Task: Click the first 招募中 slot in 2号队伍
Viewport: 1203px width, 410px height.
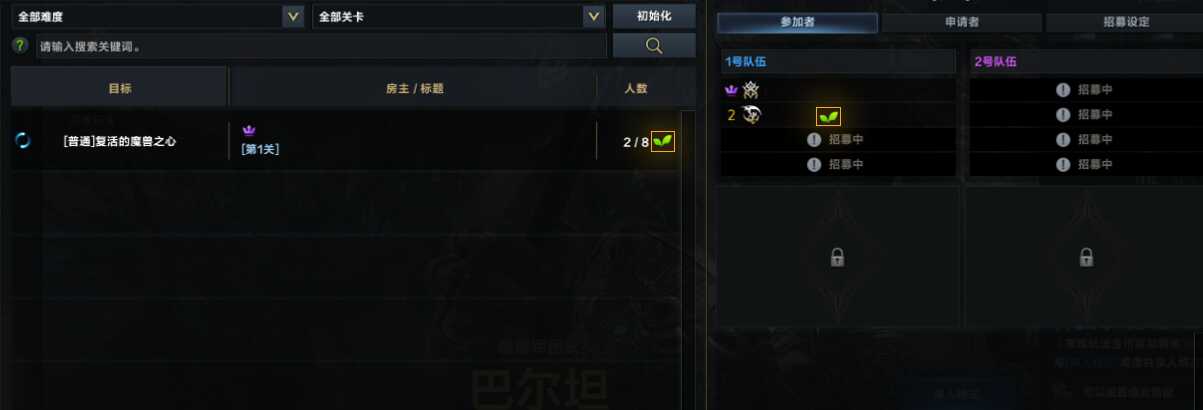Action: click(1085, 90)
